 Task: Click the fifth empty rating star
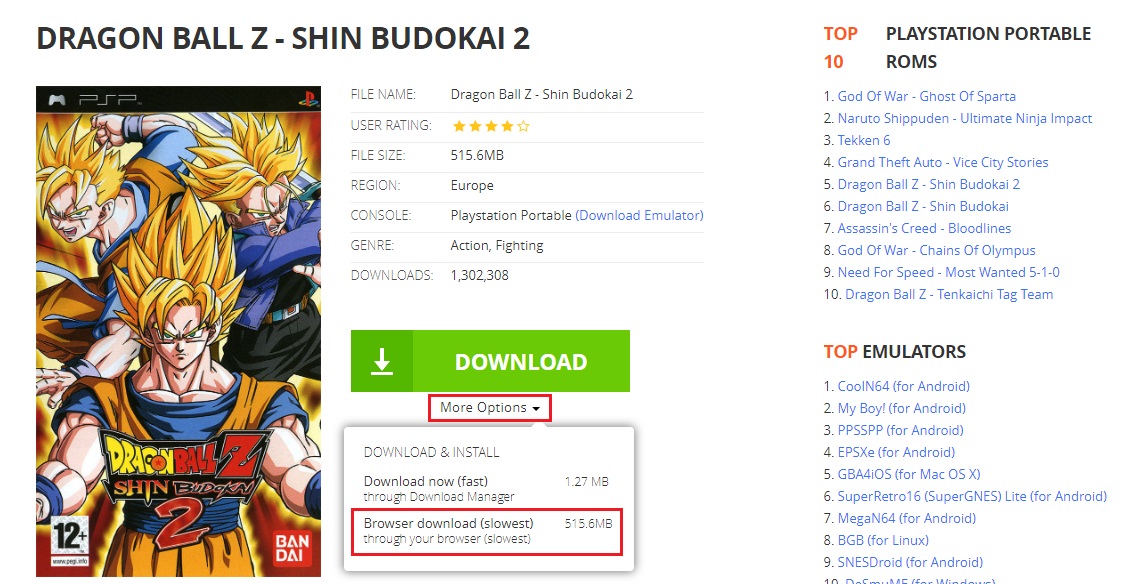(523, 127)
